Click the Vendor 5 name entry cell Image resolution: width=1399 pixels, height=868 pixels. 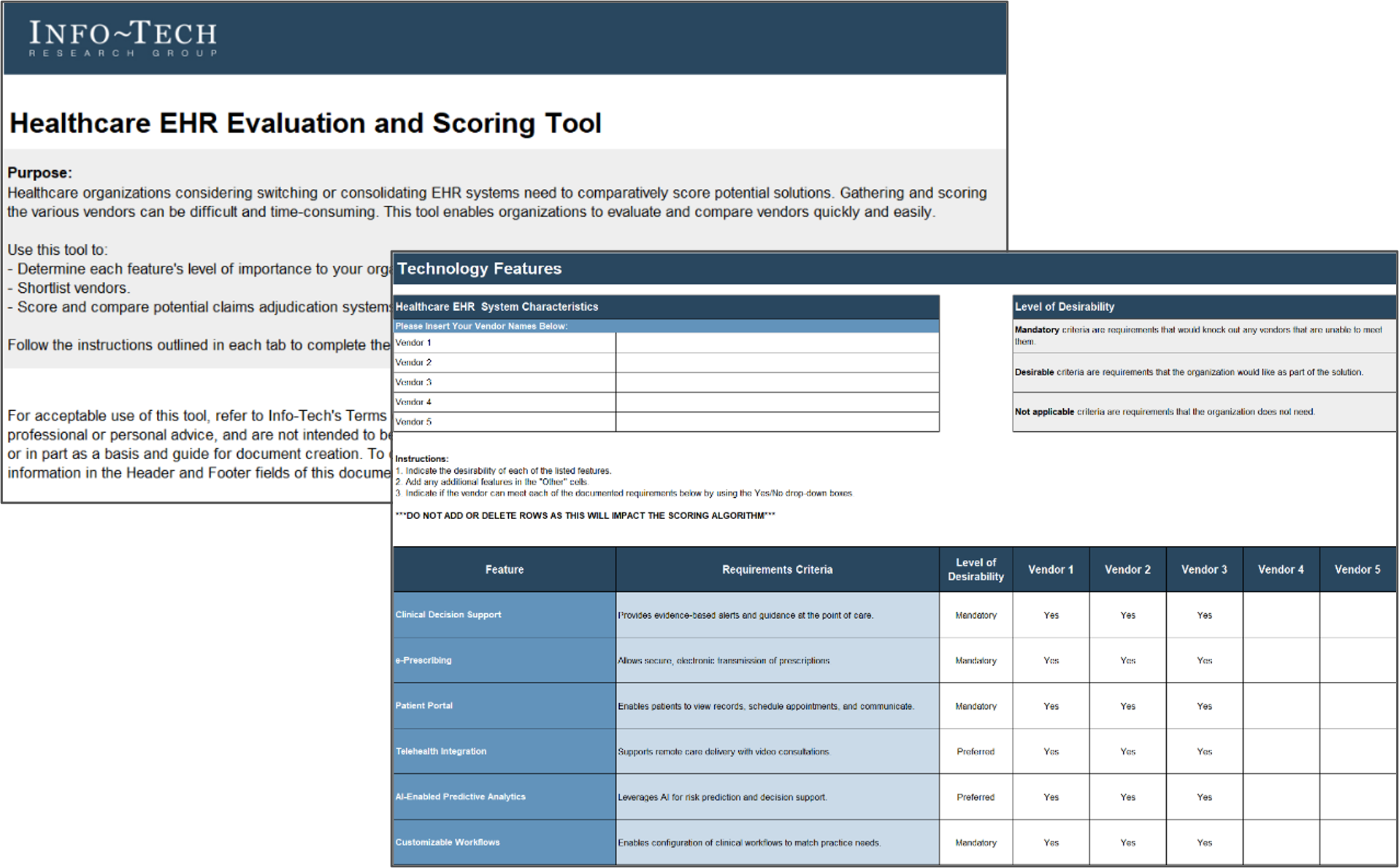tap(776, 421)
